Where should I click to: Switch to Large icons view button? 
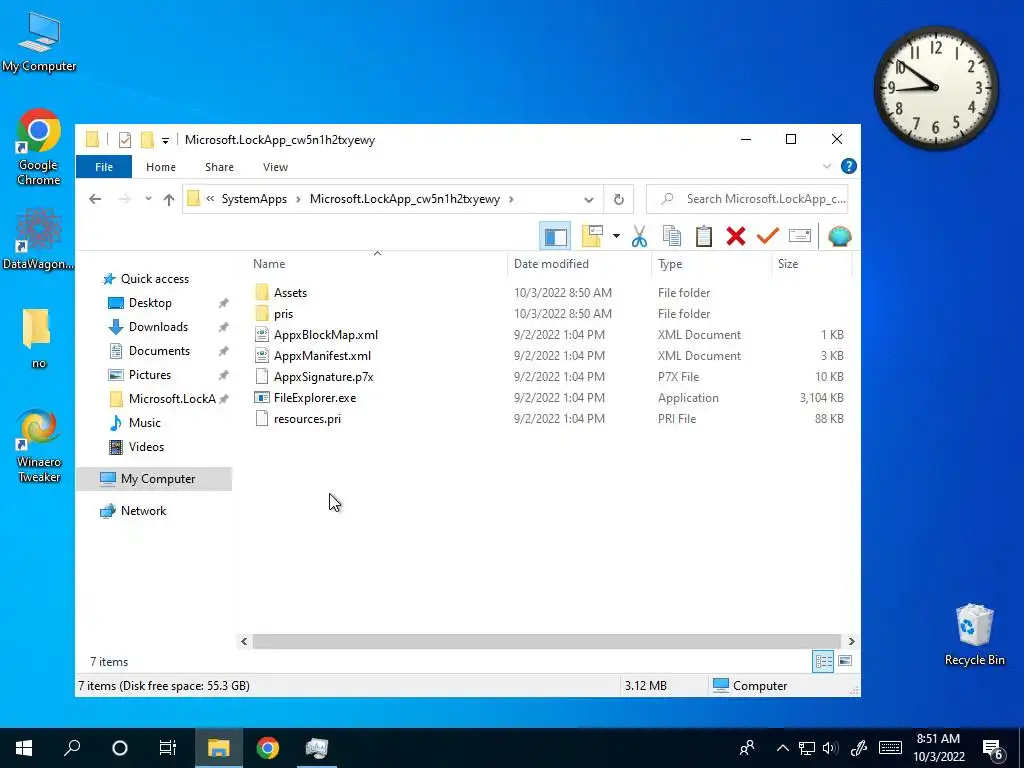click(x=844, y=661)
